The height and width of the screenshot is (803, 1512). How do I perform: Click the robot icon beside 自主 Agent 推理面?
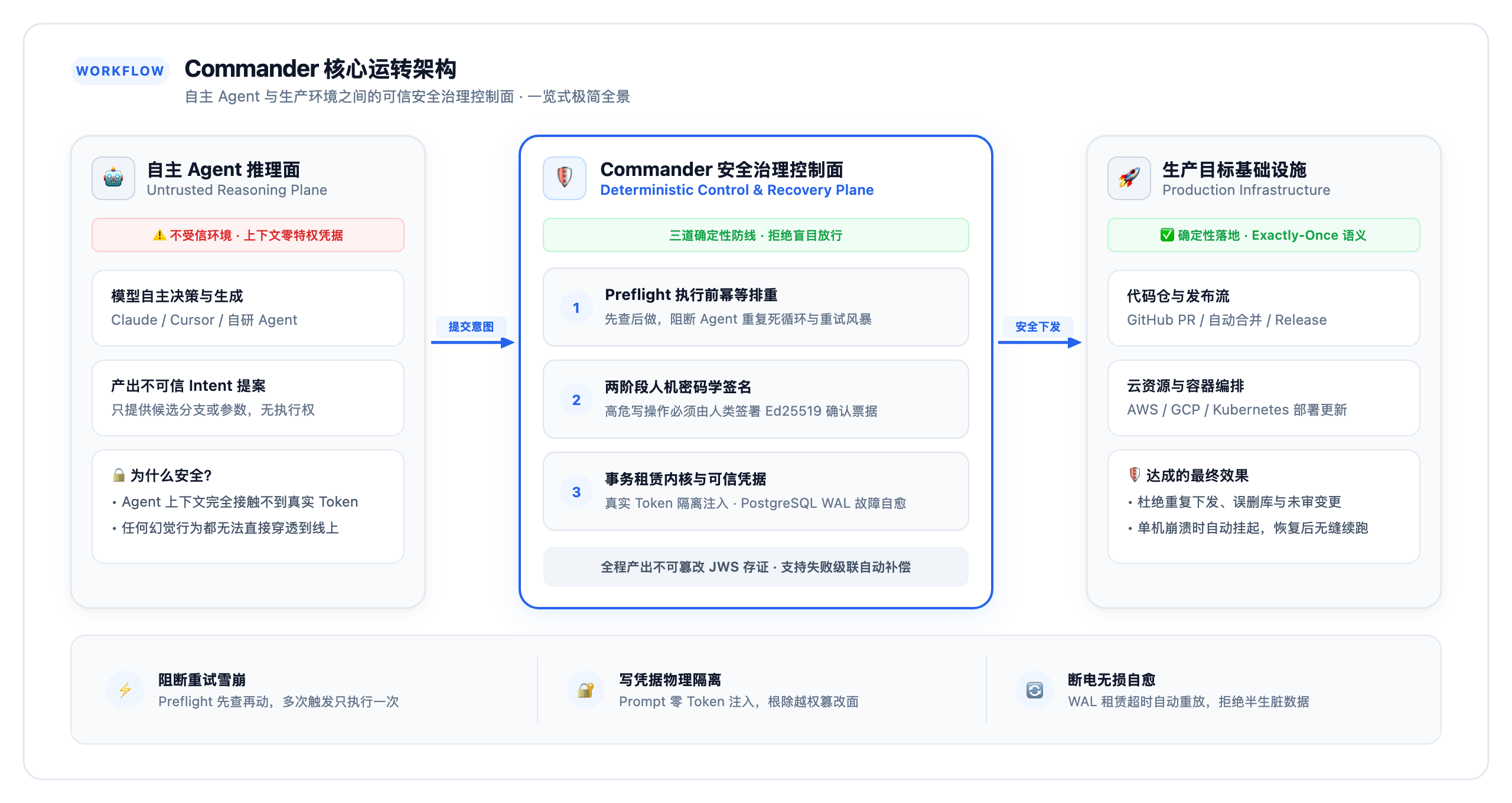(113, 178)
